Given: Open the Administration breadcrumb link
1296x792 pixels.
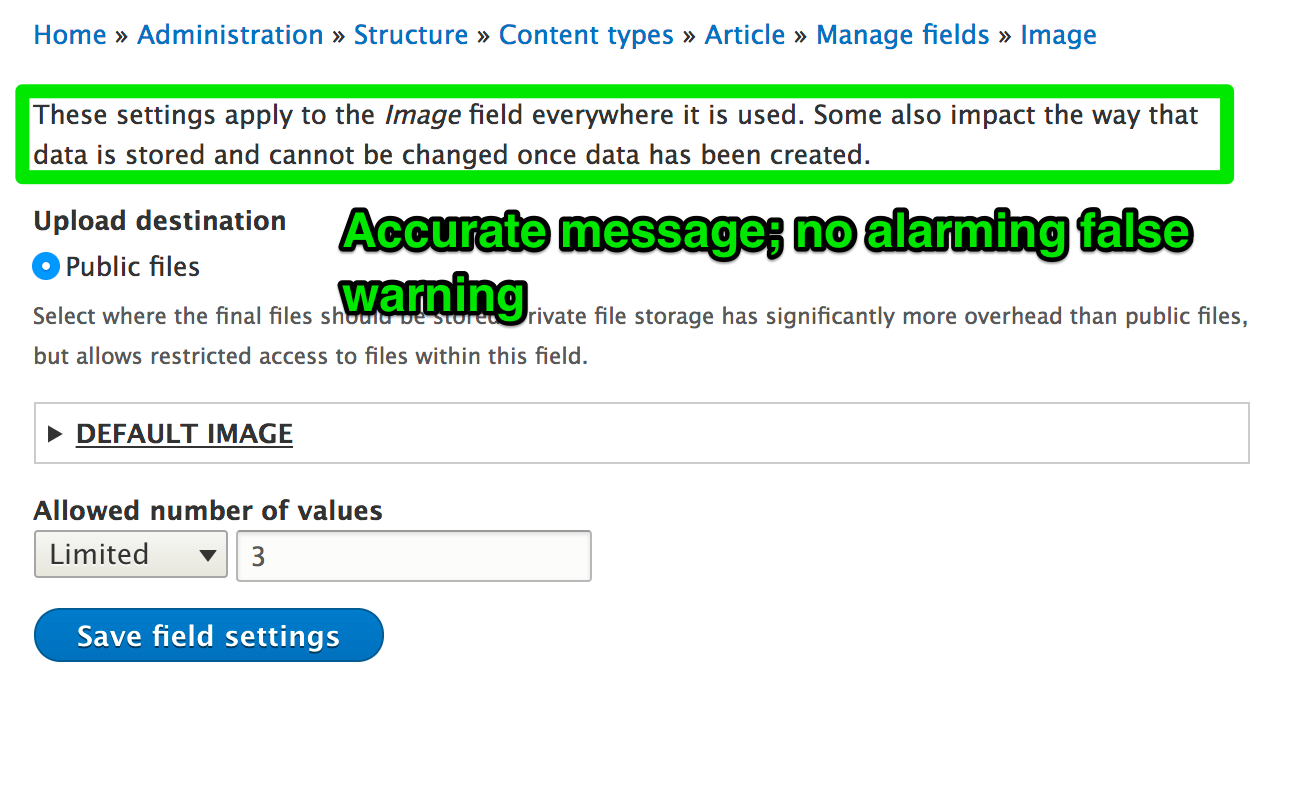Looking at the screenshot, I should pos(230,34).
